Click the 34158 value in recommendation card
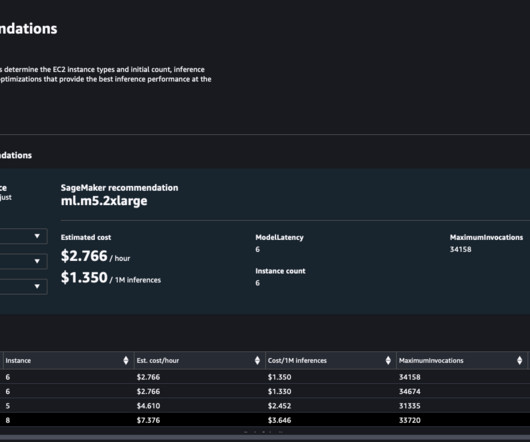The height and width of the screenshot is (442, 530). click(460, 249)
